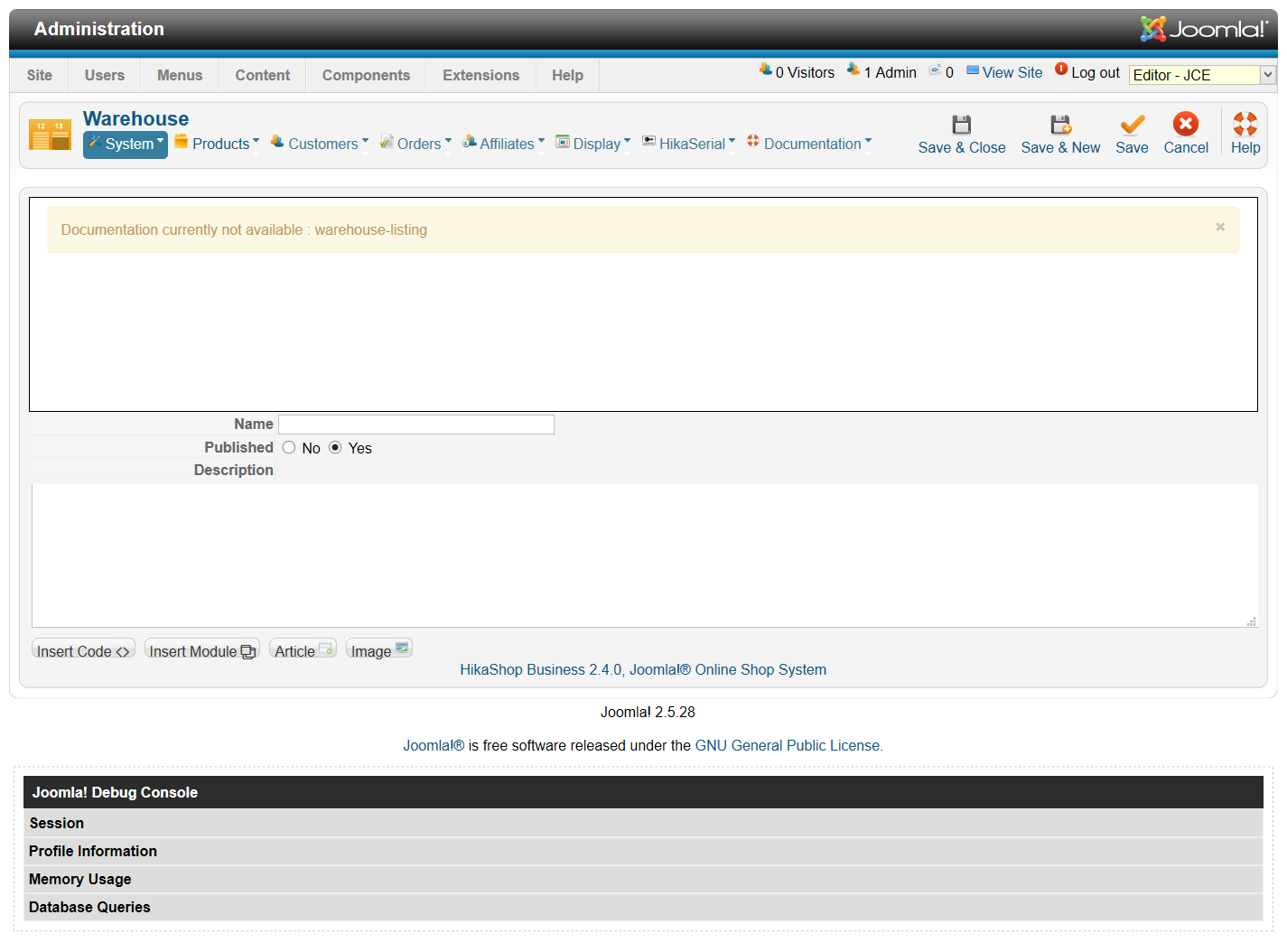Screen dimensions: 1287x952
Task: Click the Warehouse page title
Action: pos(135,118)
